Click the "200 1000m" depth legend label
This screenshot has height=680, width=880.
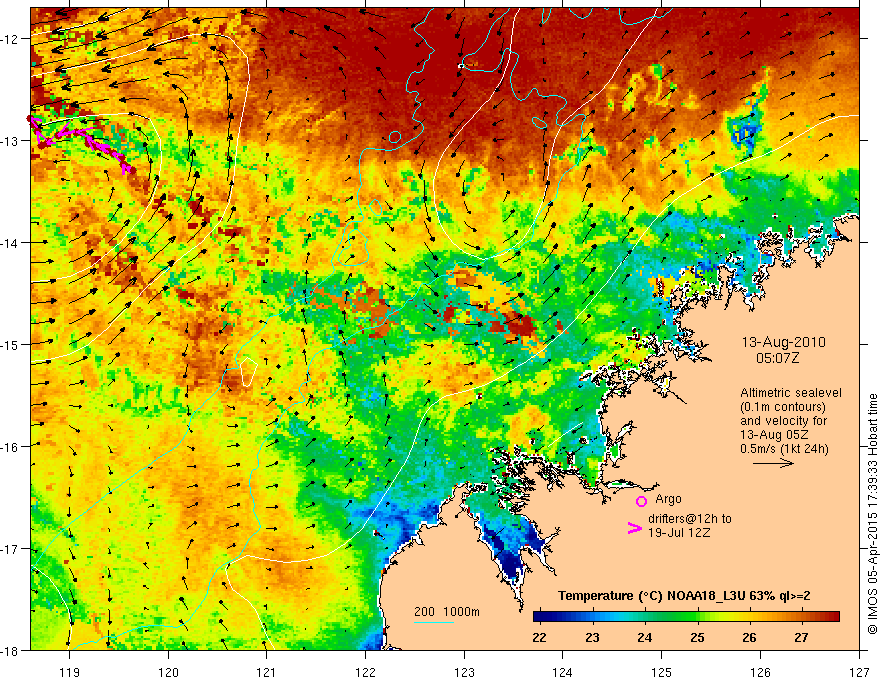[447, 612]
